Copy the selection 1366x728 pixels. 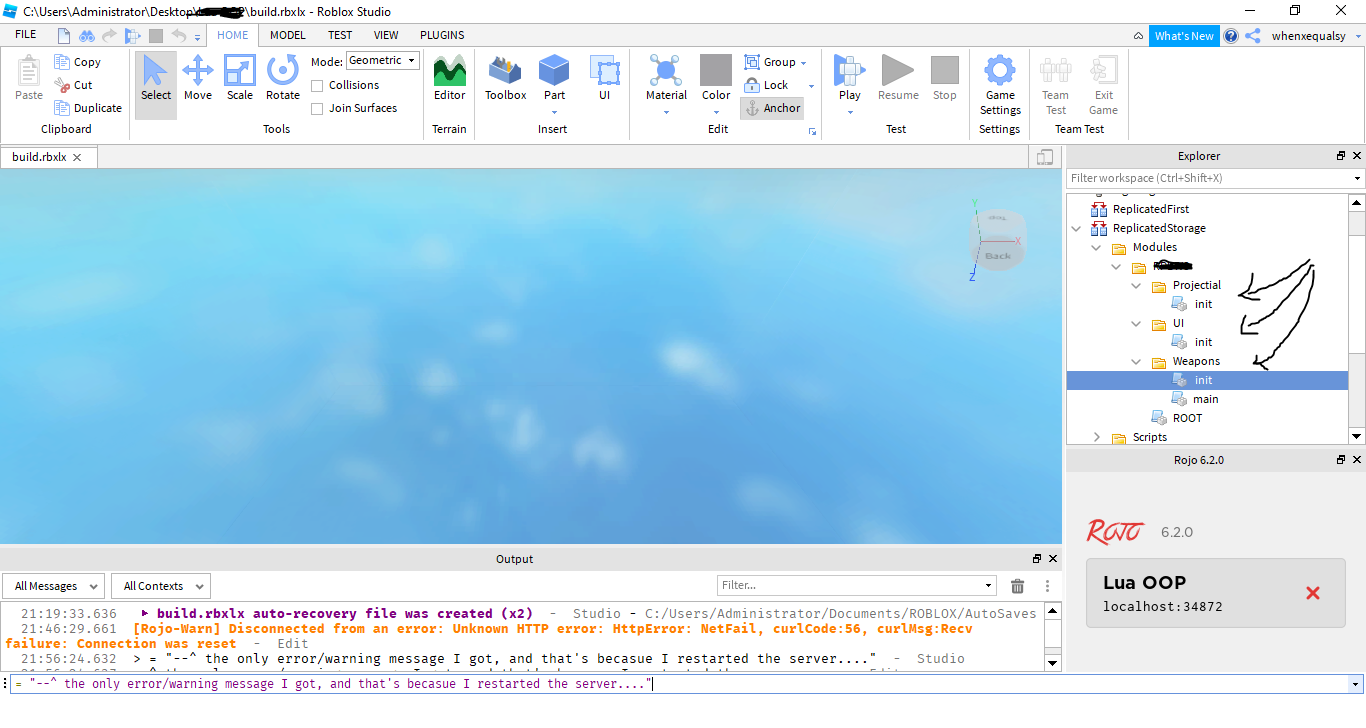(77, 62)
